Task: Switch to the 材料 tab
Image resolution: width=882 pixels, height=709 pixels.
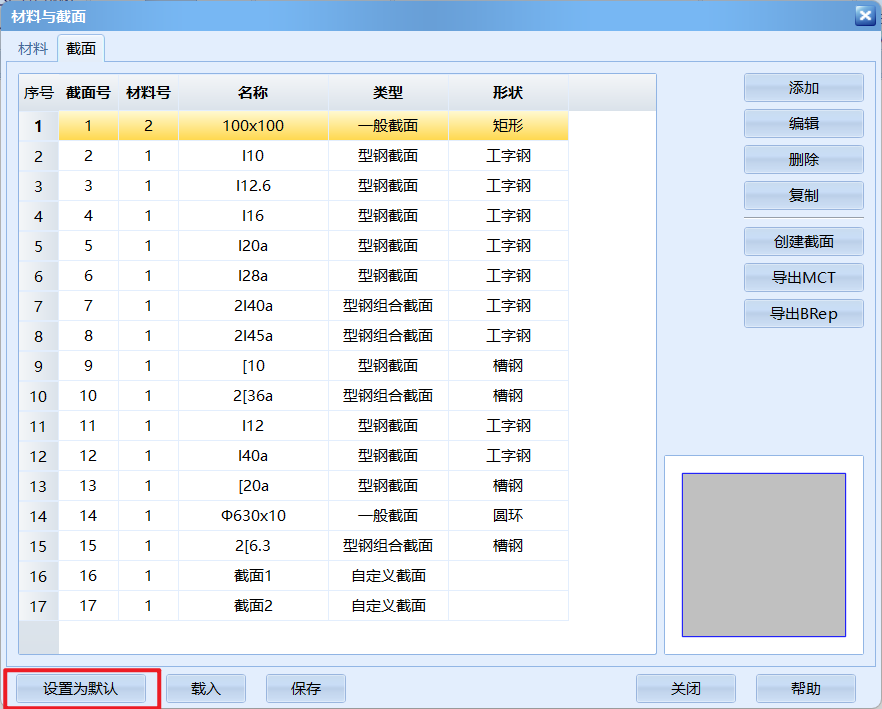Action: (32, 48)
